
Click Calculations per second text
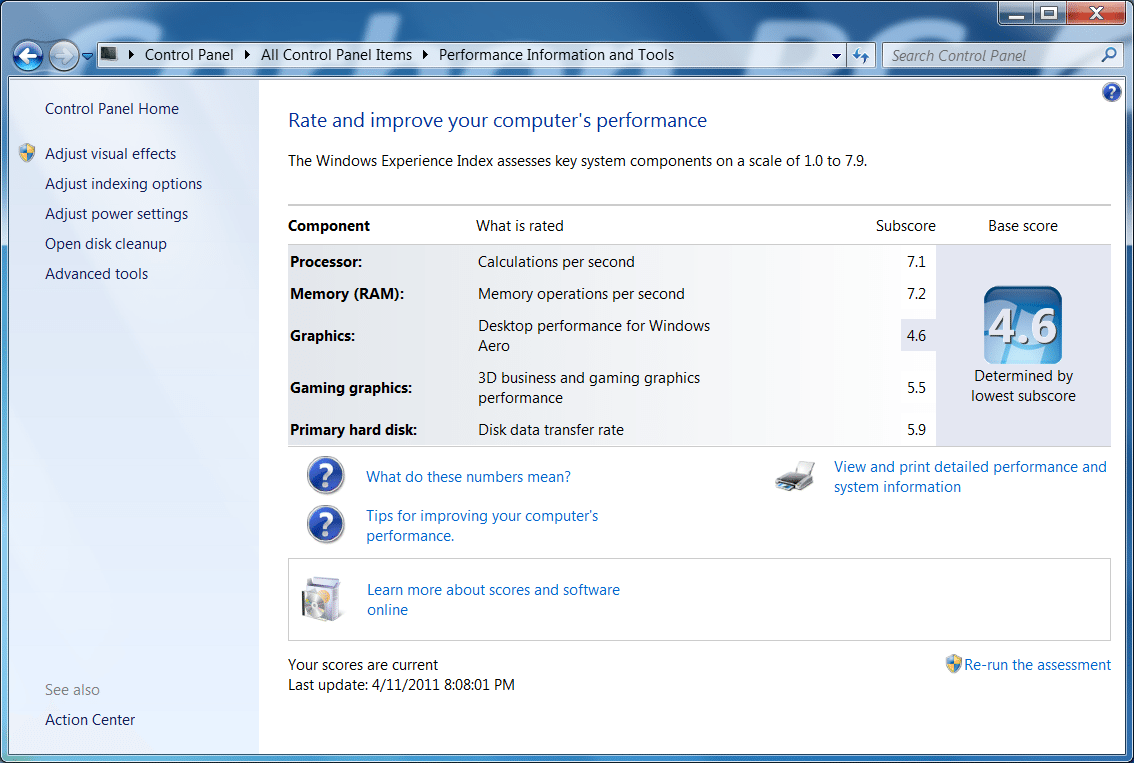[x=556, y=262]
